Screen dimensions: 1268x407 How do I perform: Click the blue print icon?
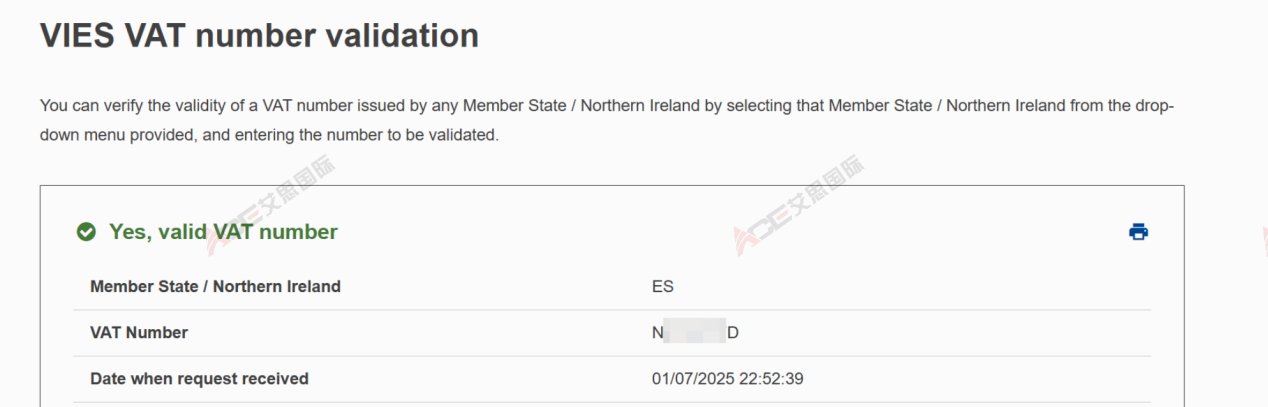pyautogui.click(x=1138, y=232)
